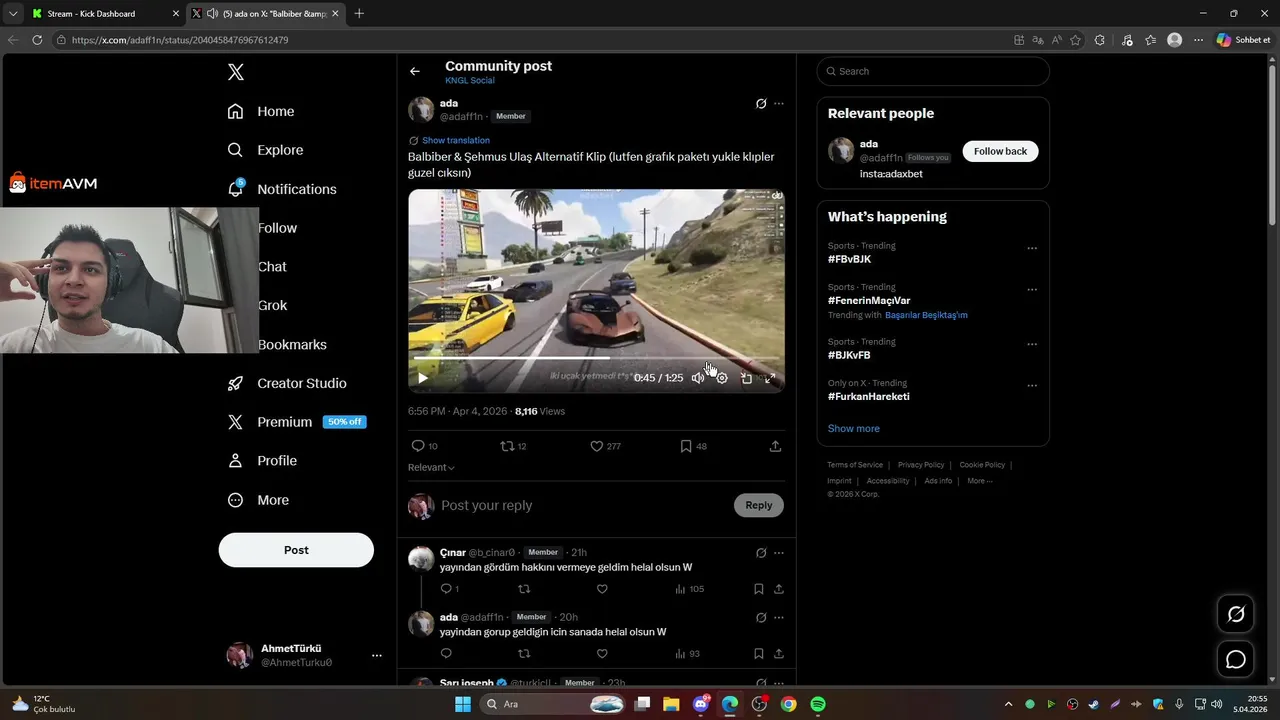The height and width of the screenshot is (720, 1280).
Task: Open Discord from taskbar
Action: (x=701, y=704)
